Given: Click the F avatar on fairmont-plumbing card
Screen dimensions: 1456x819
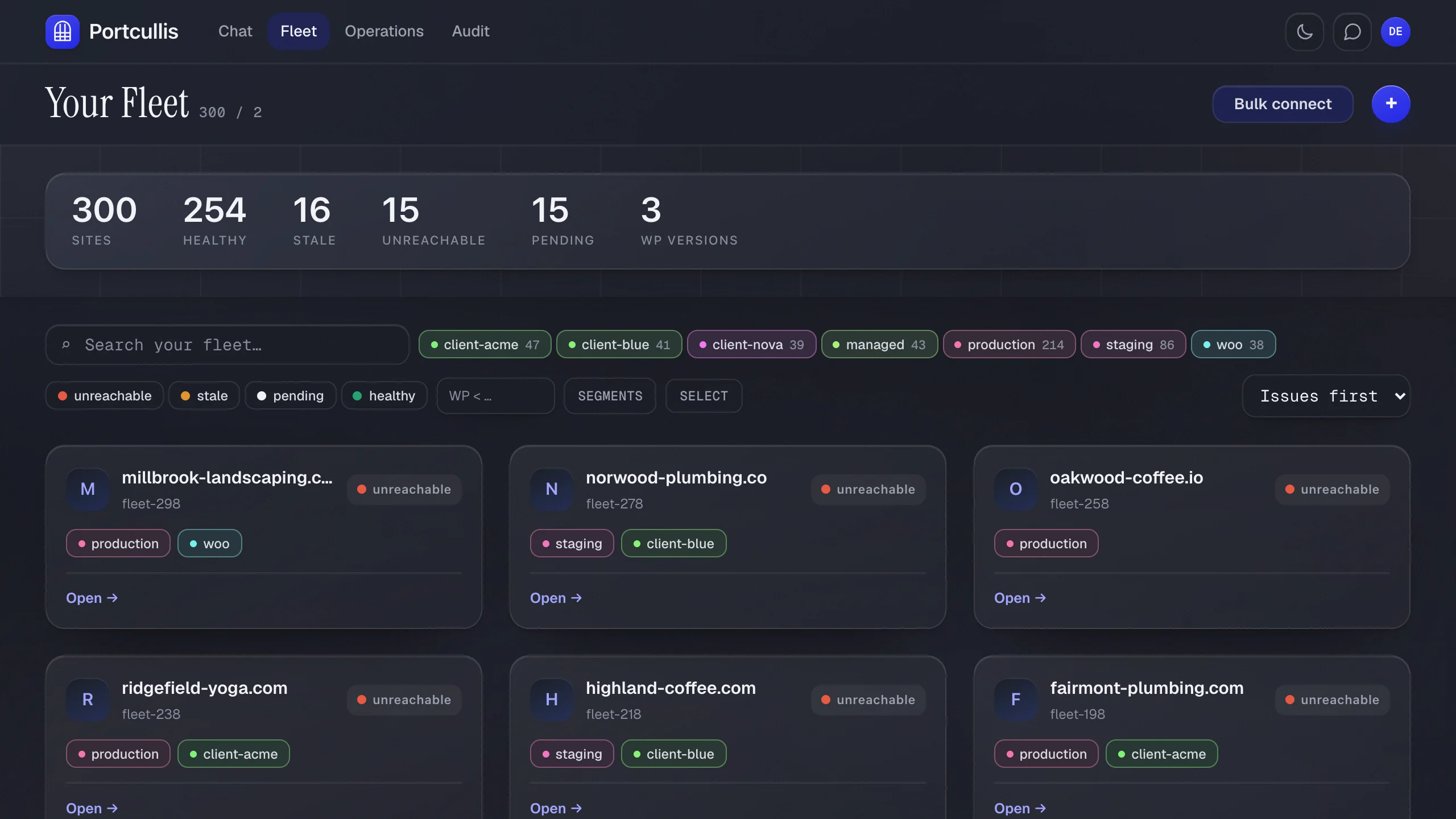Looking at the screenshot, I should click(x=1016, y=700).
